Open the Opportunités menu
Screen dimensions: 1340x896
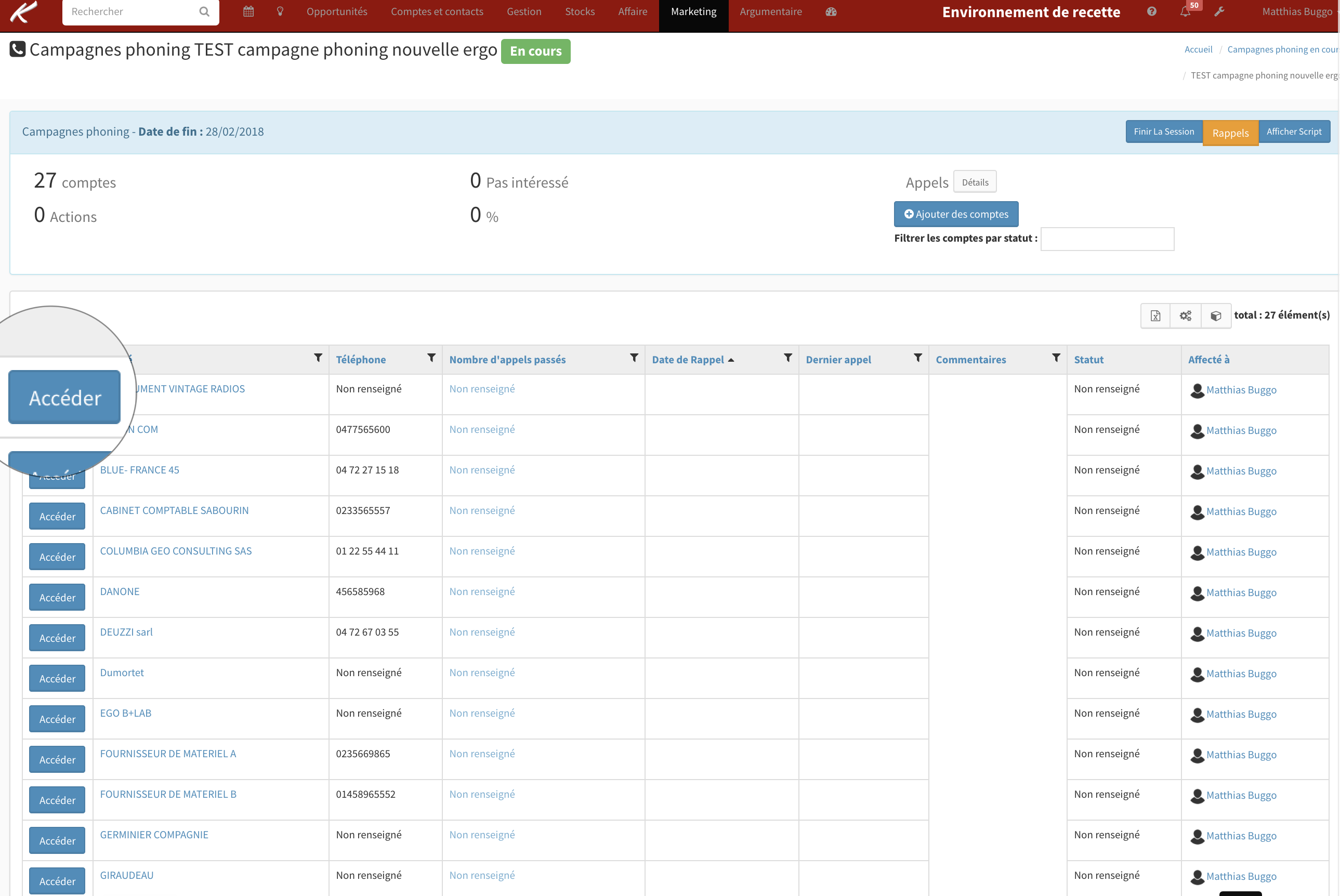point(337,11)
